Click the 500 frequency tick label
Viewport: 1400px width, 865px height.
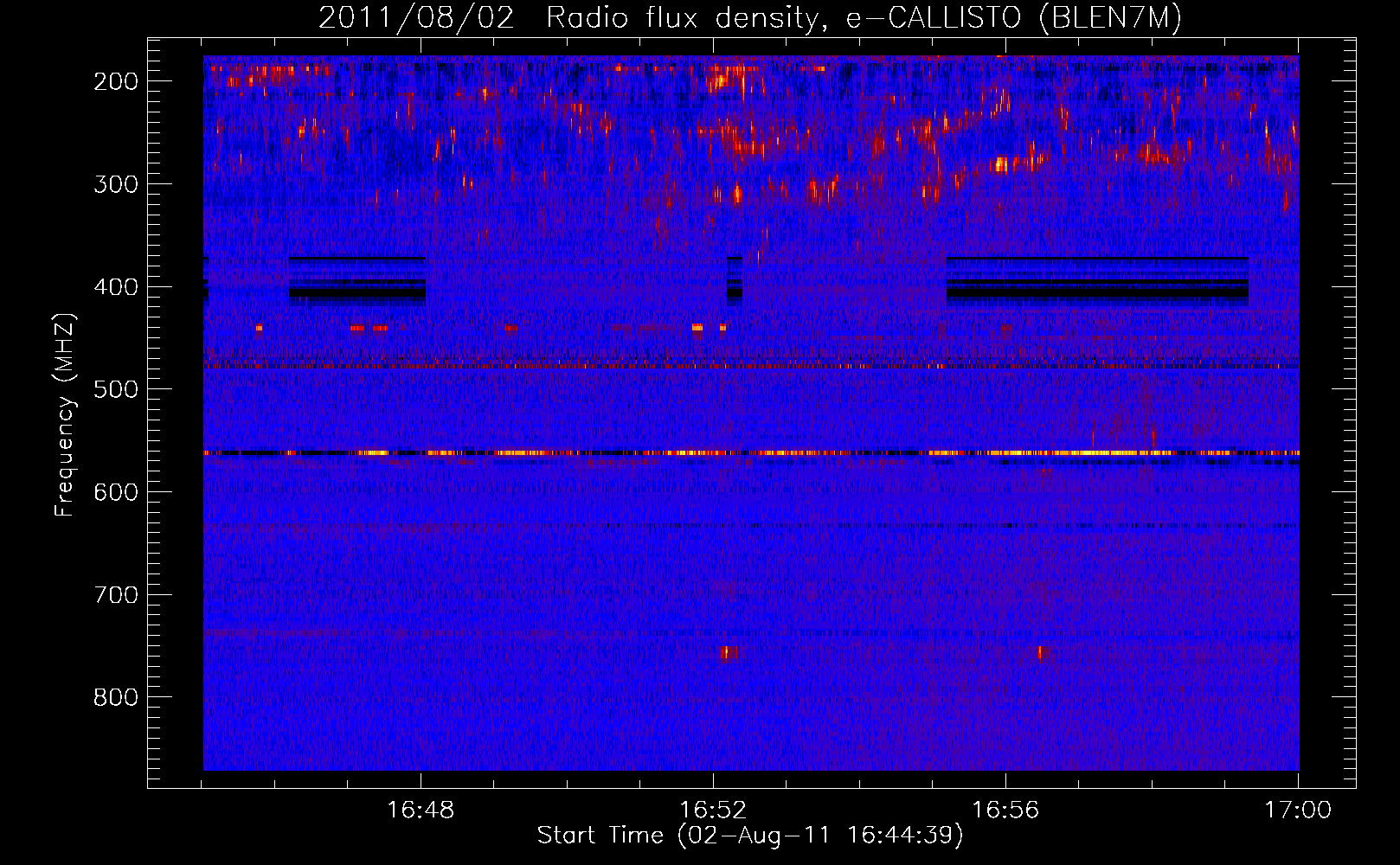pos(116,389)
